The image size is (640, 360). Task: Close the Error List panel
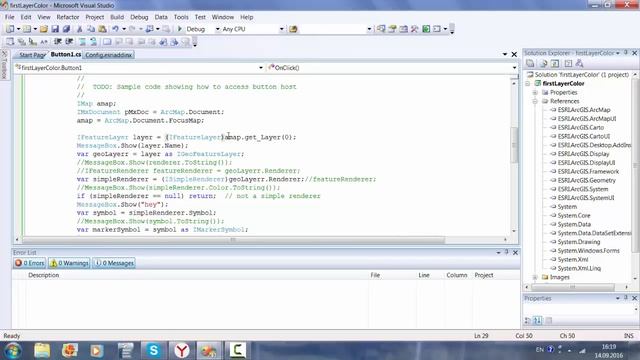click(516, 253)
